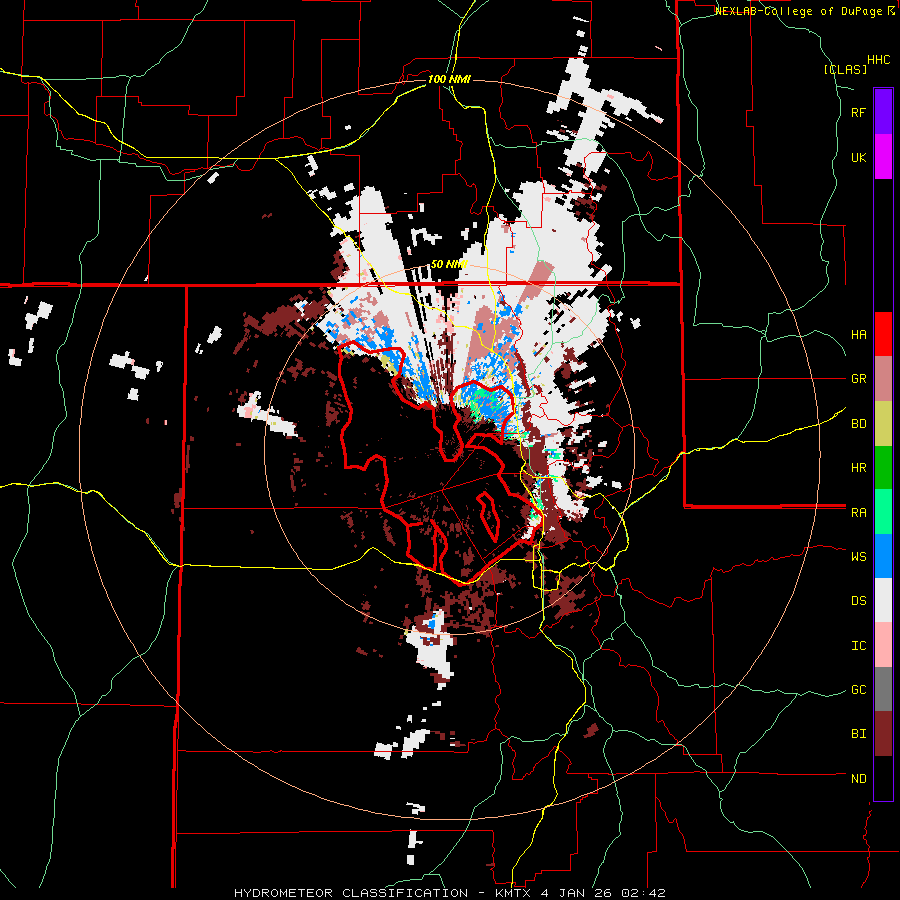Click the GC legend label
900x900 pixels.
858,690
